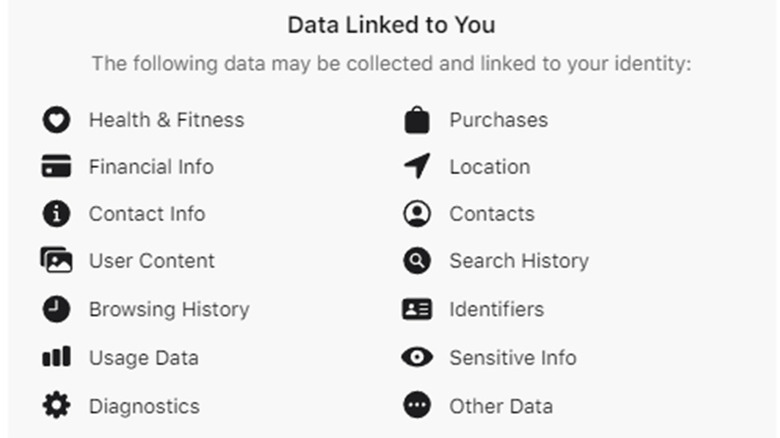Click the Contact Info circle icon
The width and height of the screenshot is (780, 438).
[56, 214]
